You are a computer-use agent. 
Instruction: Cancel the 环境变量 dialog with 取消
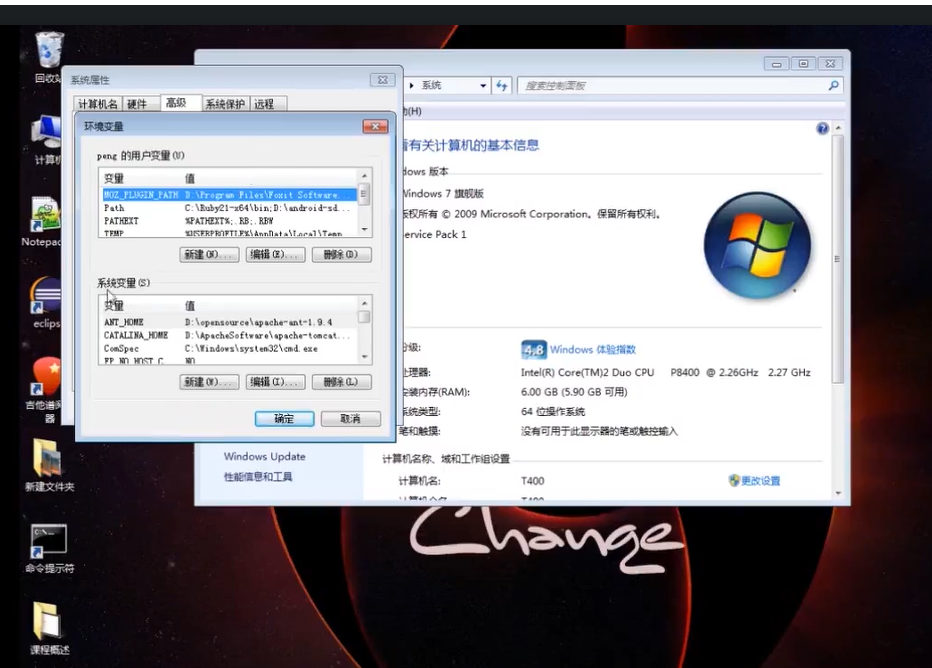click(350, 418)
